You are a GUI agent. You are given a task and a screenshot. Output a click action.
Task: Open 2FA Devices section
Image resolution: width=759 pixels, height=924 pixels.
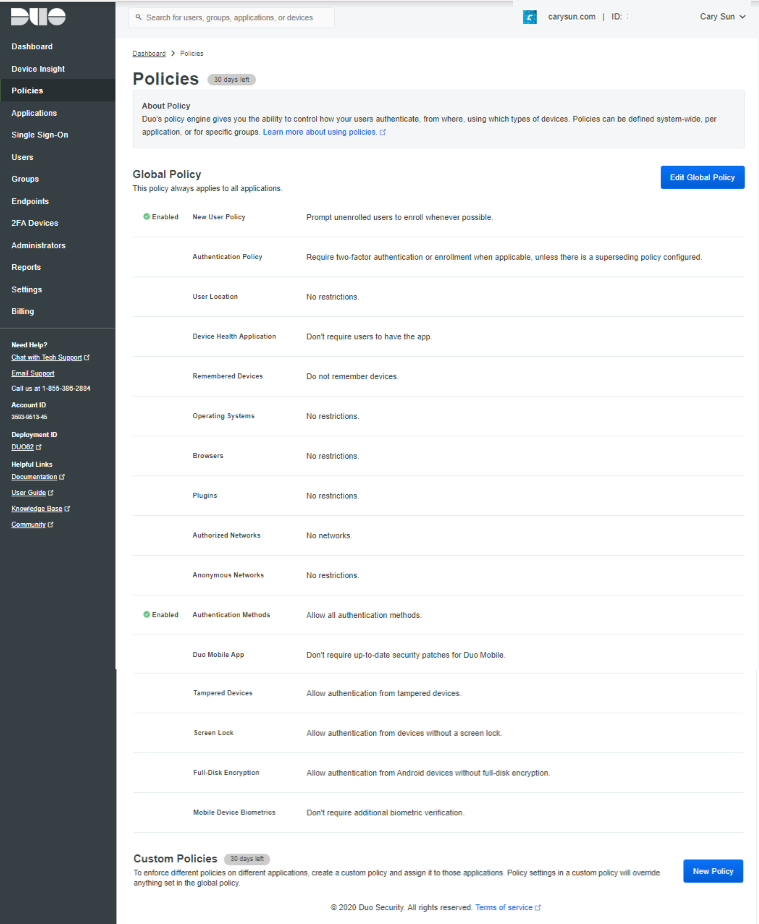click(x=35, y=223)
